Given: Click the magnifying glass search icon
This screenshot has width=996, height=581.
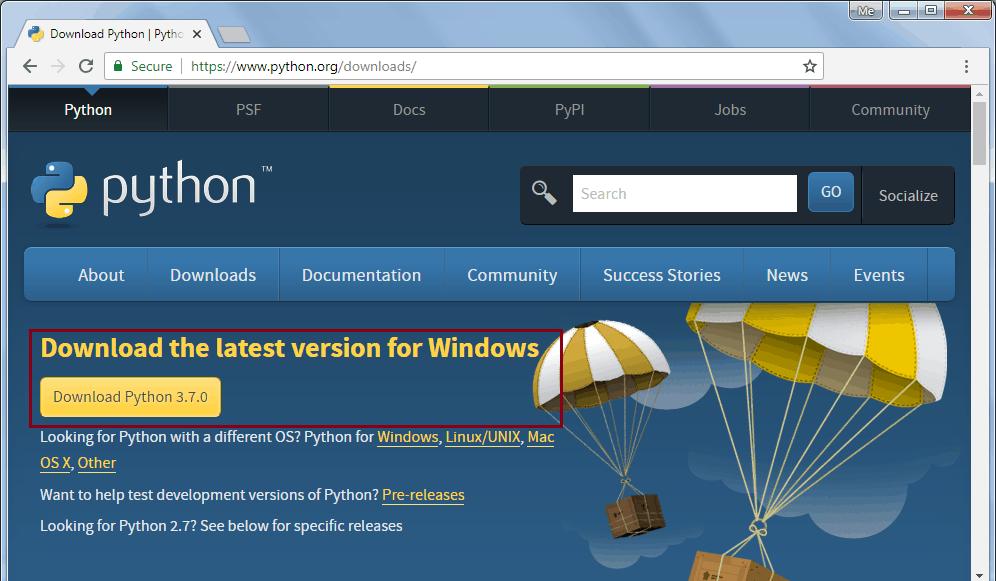Looking at the screenshot, I should [x=544, y=192].
